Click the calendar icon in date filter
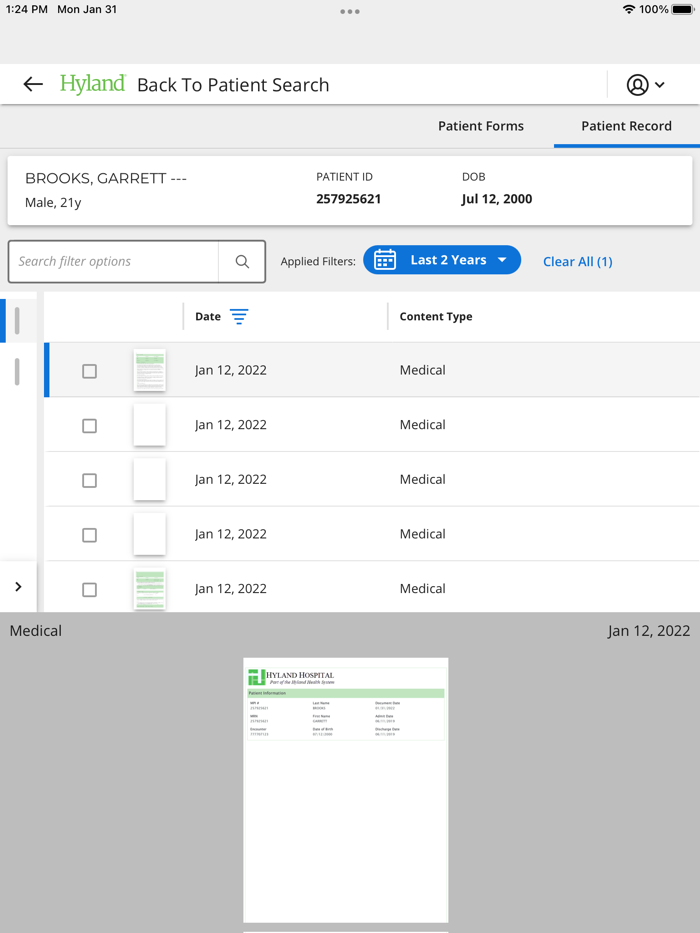 coord(385,260)
